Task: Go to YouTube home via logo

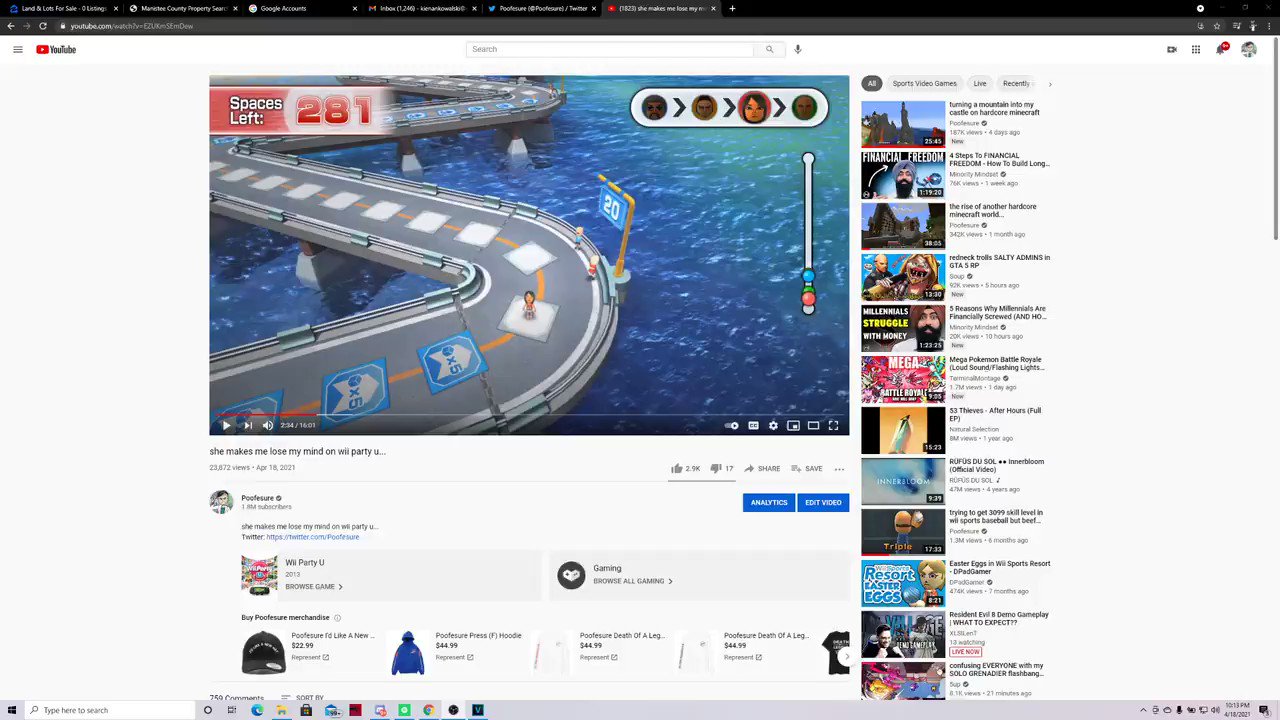Action: [x=56, y=49]
